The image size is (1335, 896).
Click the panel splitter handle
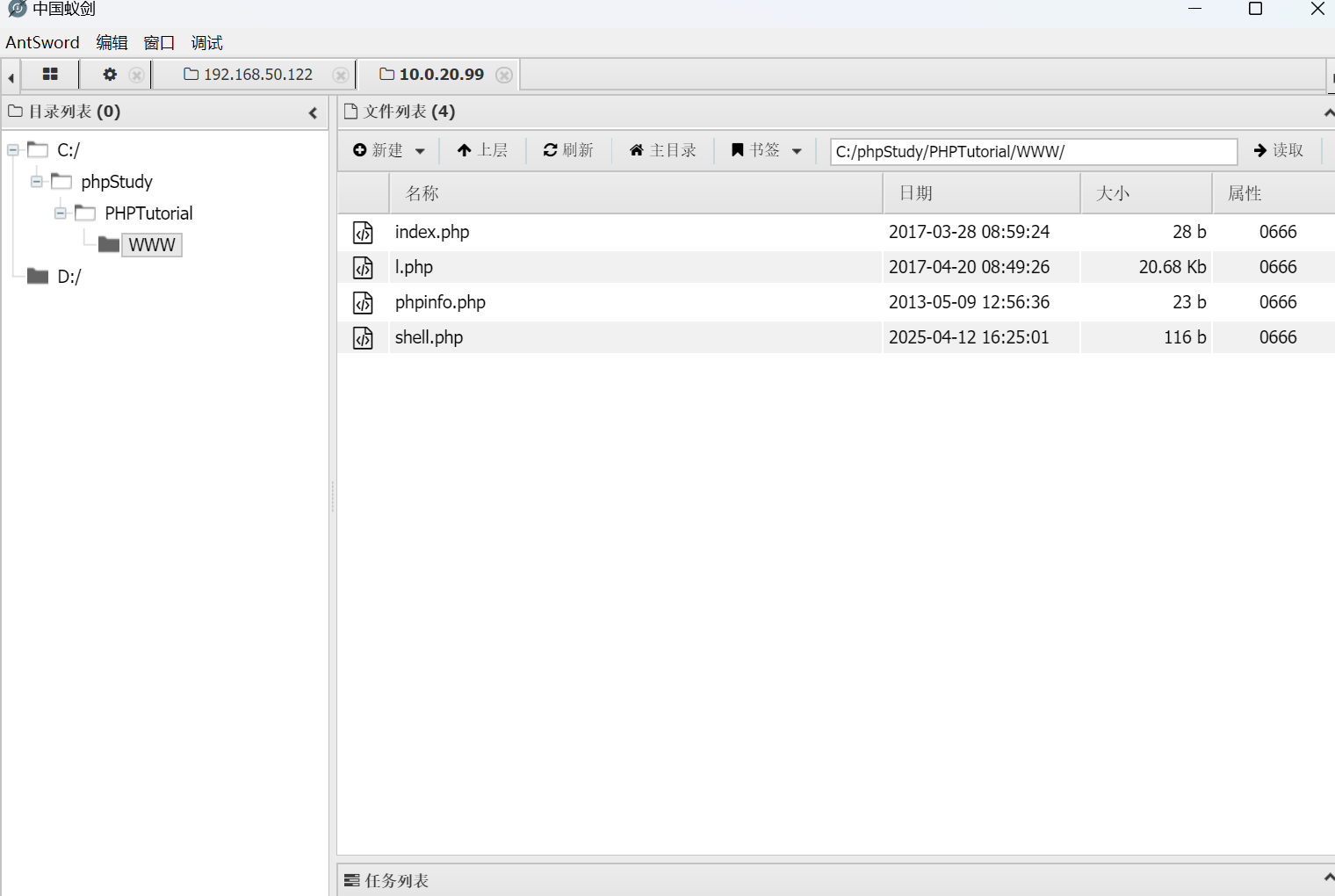(x=332, y=496)
